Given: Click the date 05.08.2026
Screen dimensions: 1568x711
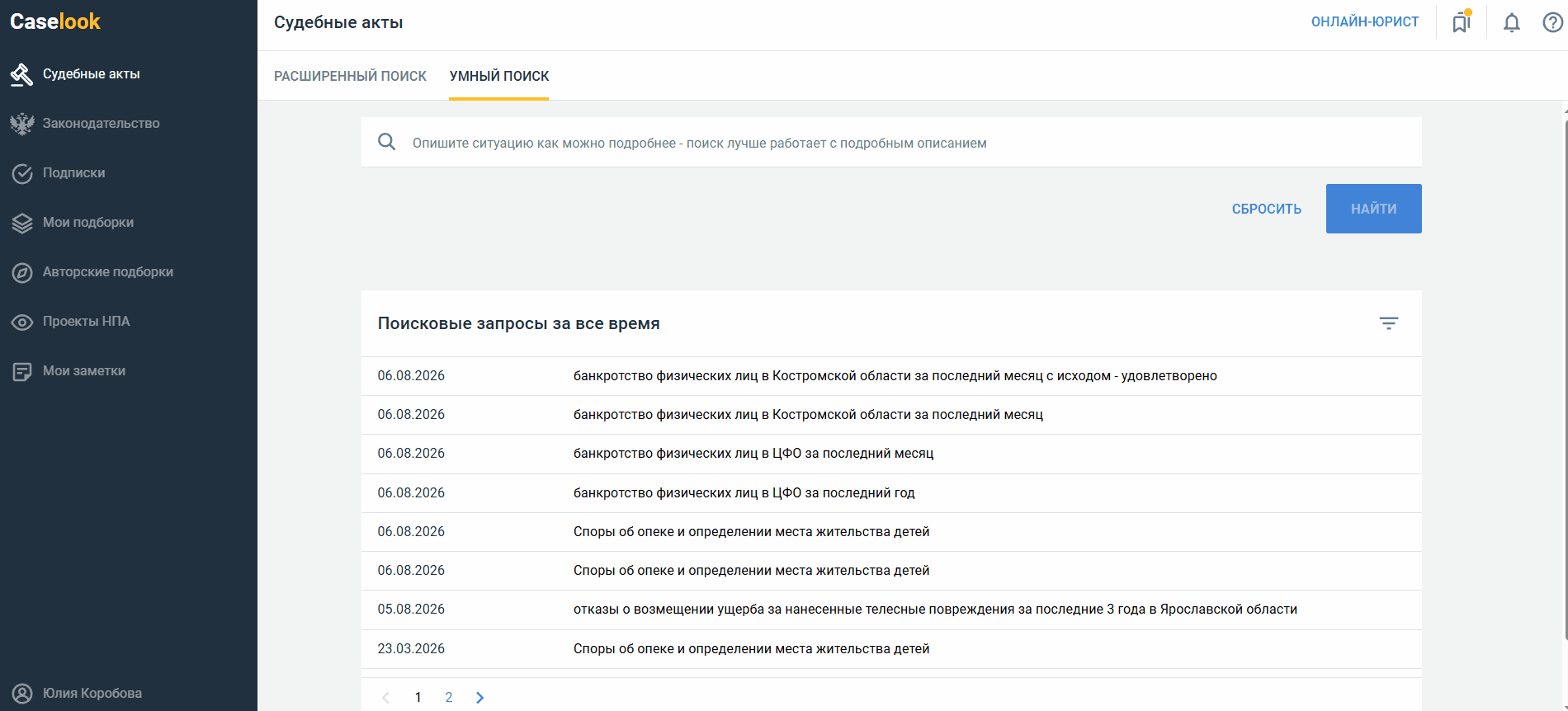Looking at the screenshot, I should pos(411,610).
